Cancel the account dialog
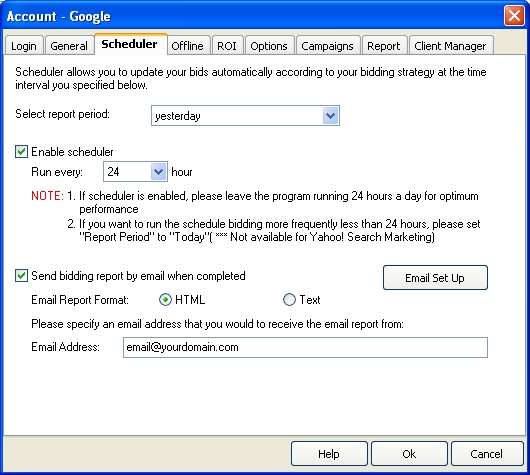The image size is (530, 475). coord(486,453)
